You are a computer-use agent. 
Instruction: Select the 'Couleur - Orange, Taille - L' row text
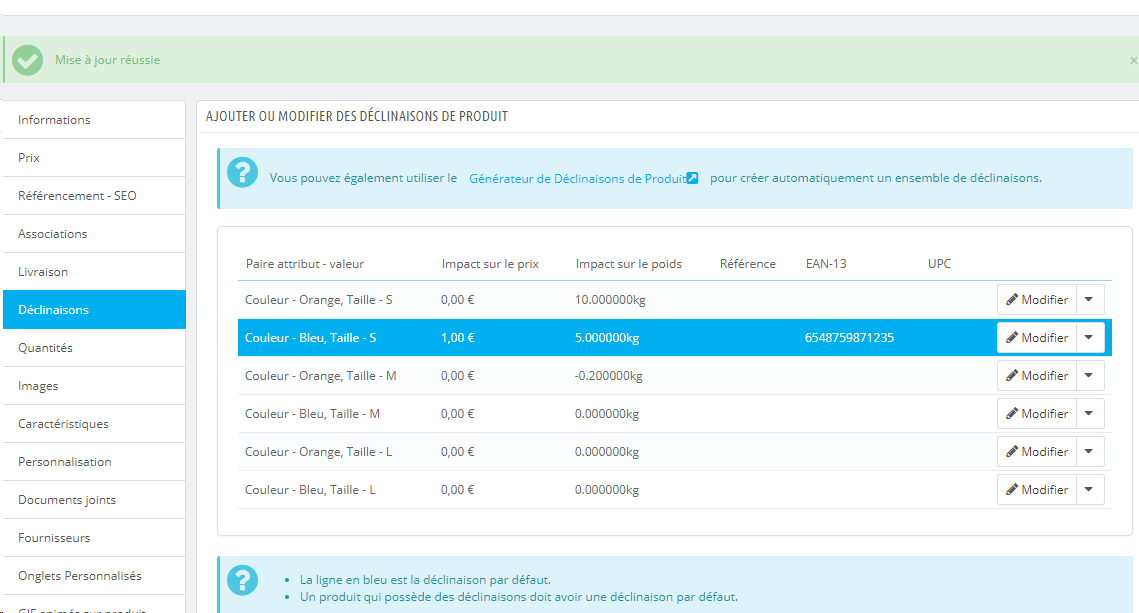pyautogui.click(x=318, y=452)
